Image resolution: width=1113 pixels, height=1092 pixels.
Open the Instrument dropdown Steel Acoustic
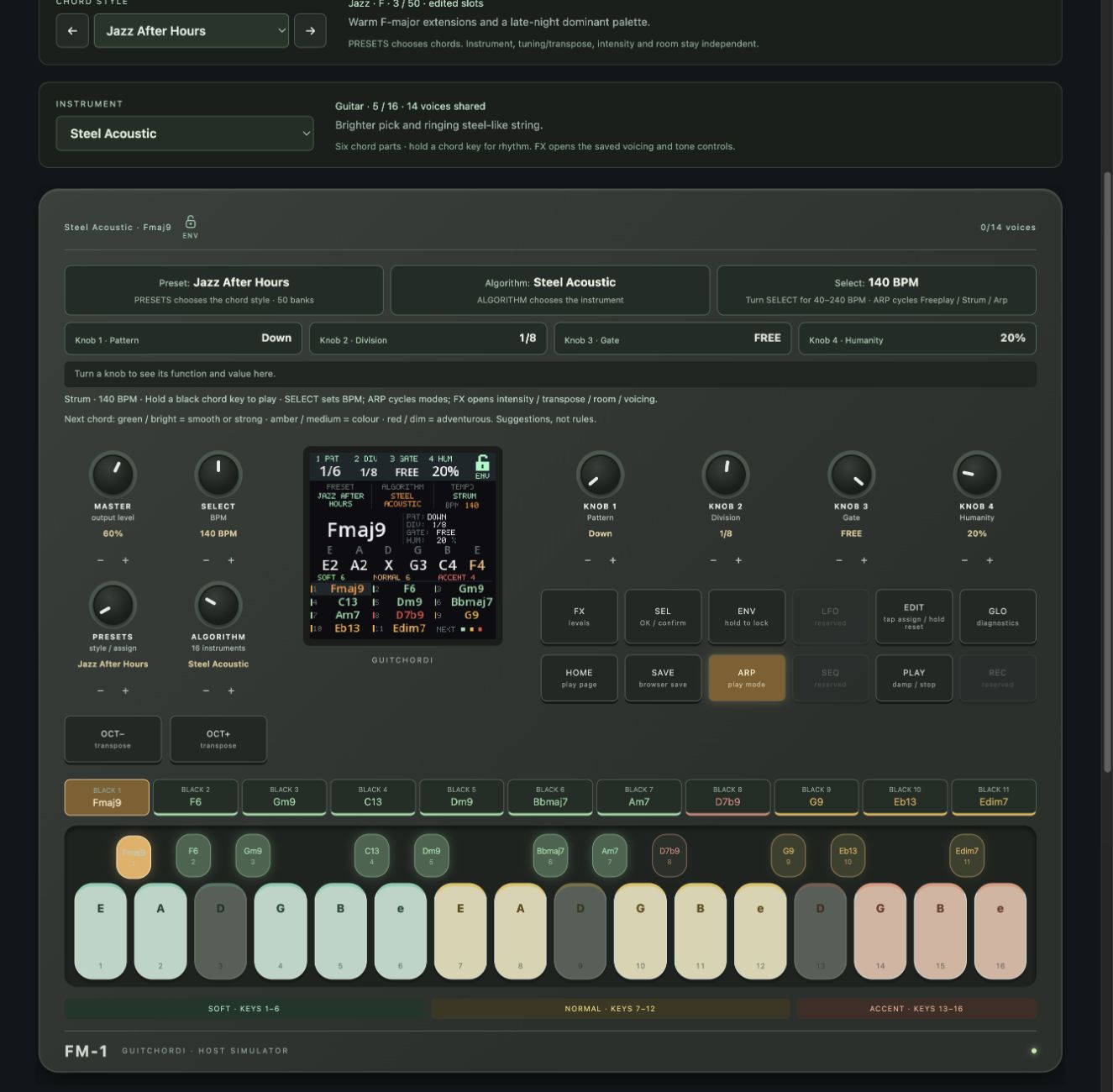(185, 134)
